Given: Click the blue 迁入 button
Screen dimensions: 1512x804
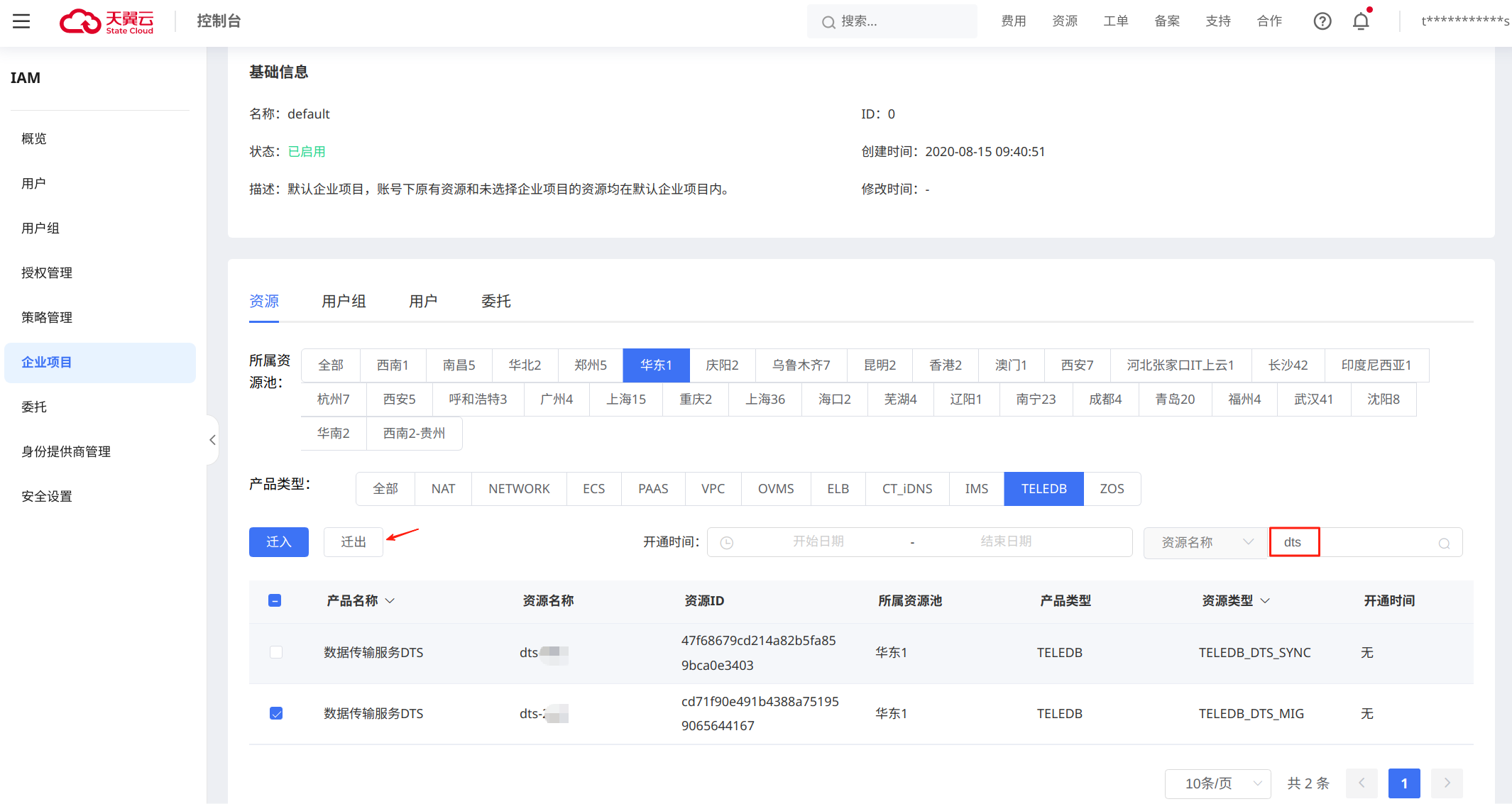Looking at the screenshot, I should pyautogui.click(x=278, y=542).
